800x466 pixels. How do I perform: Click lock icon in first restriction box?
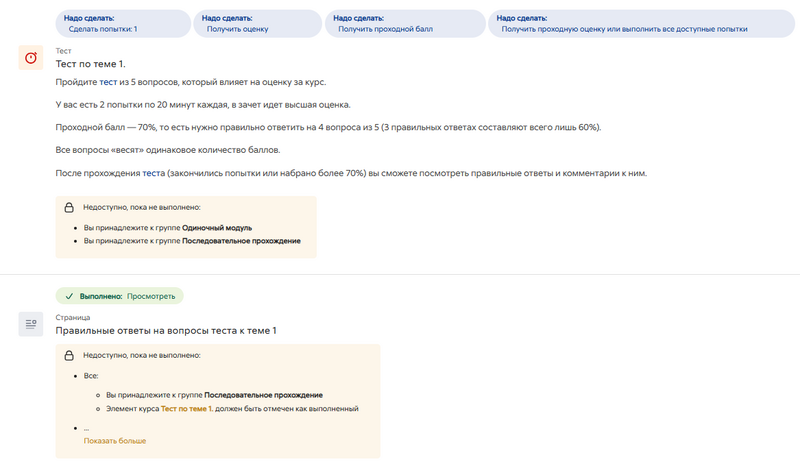(x=69, y=207)
